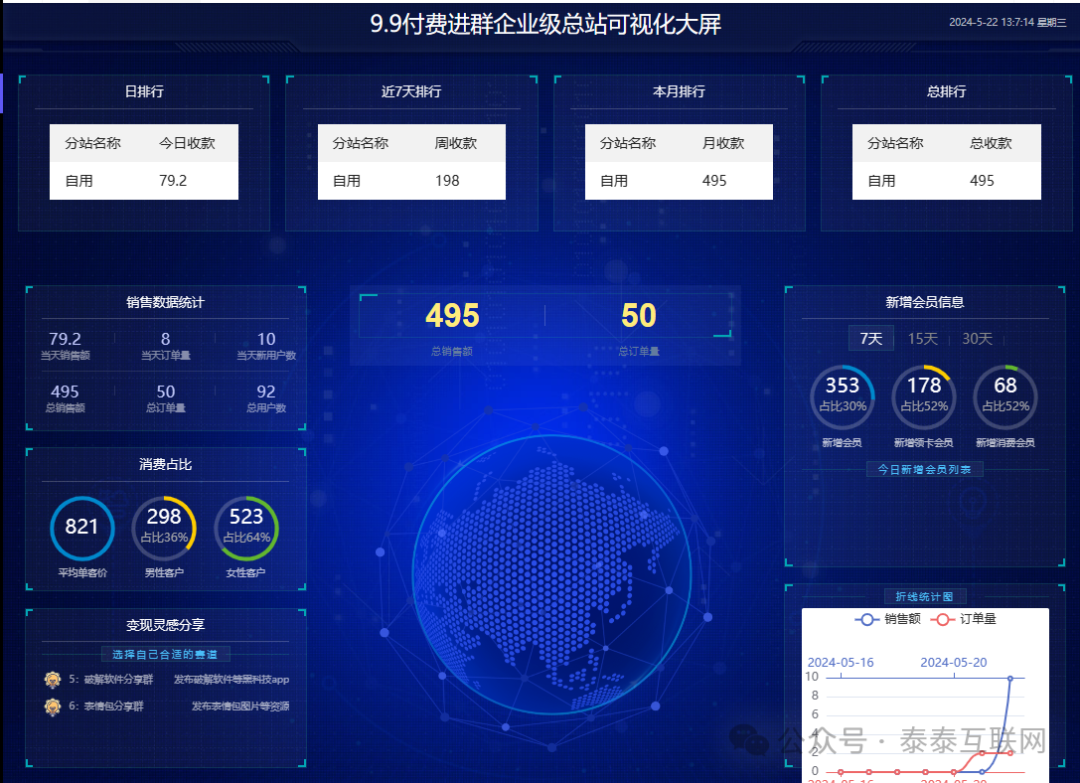The image size is (1080, 783).
Task: Click the yellow 男性客户 donut chart
Action: point(164,527)
